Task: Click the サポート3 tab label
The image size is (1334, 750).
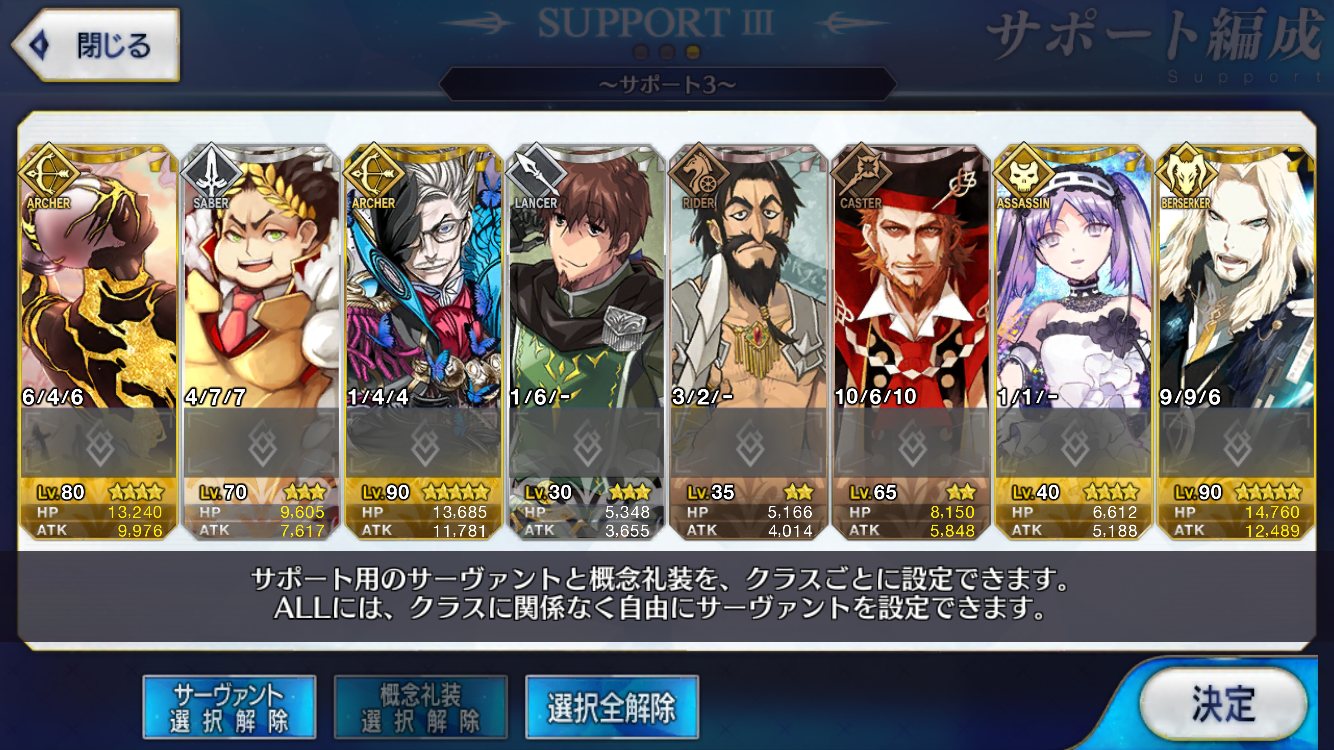Action: click(667, 85)
